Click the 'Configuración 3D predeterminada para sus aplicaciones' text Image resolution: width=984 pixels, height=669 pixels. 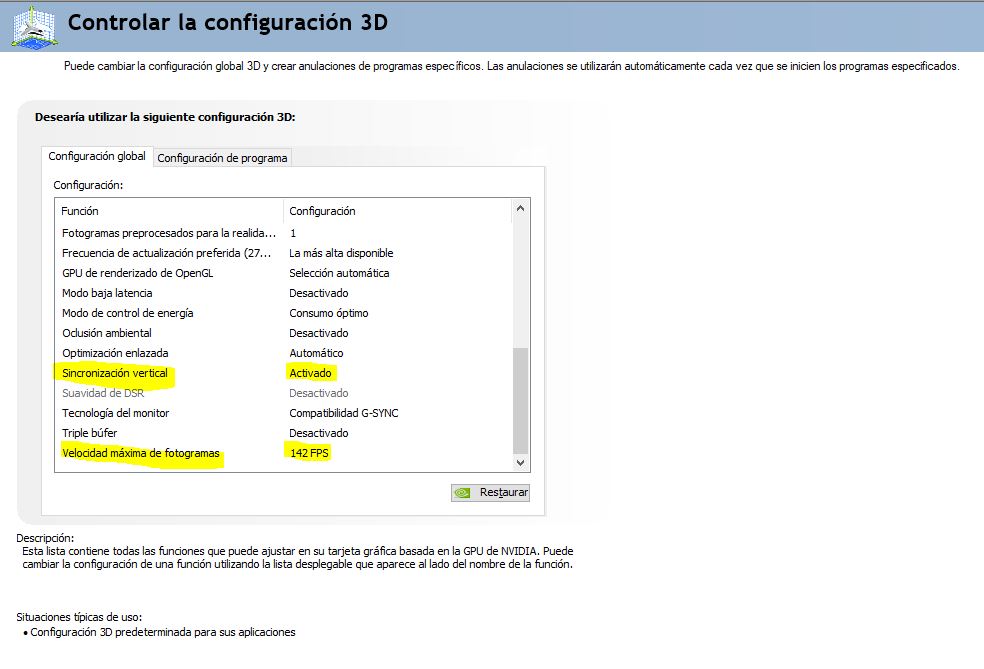click(163, 632)
